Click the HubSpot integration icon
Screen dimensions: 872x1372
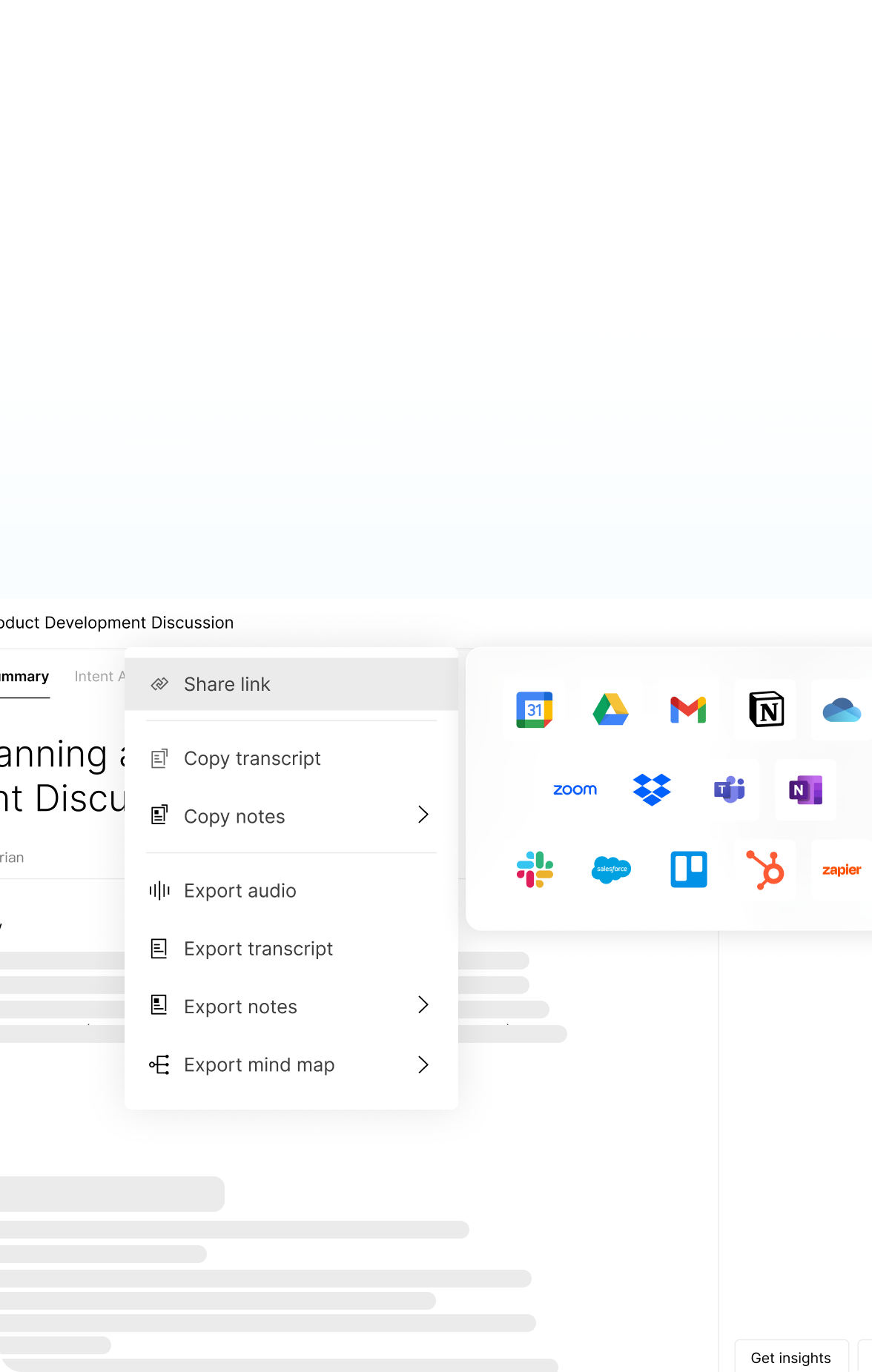[x=766, y=869]
